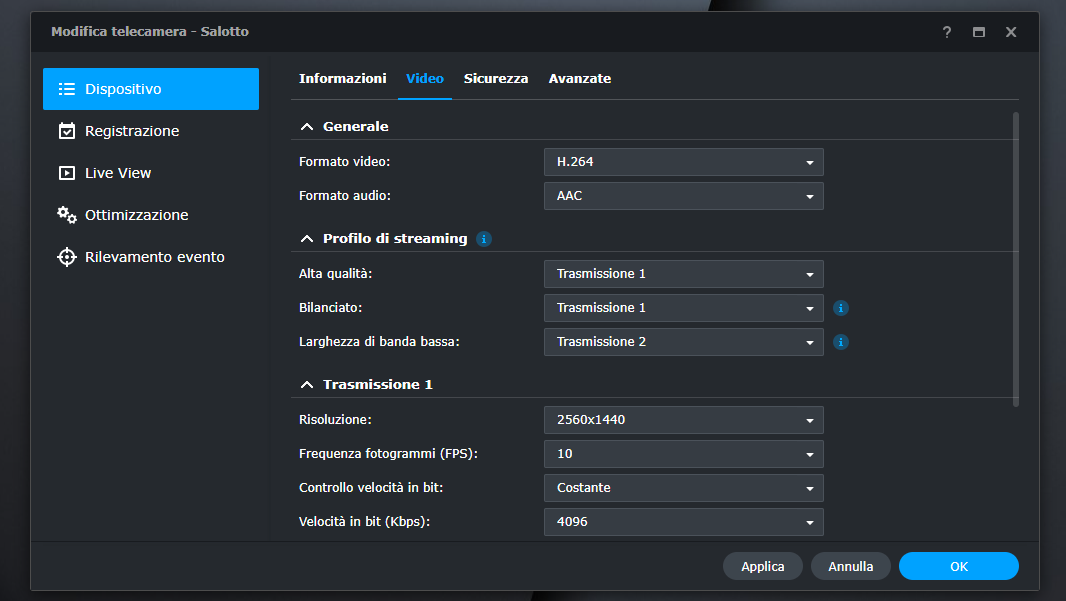Show info icon next to Bilanciato
The image size is (1066, 601).
pos(841,308)
